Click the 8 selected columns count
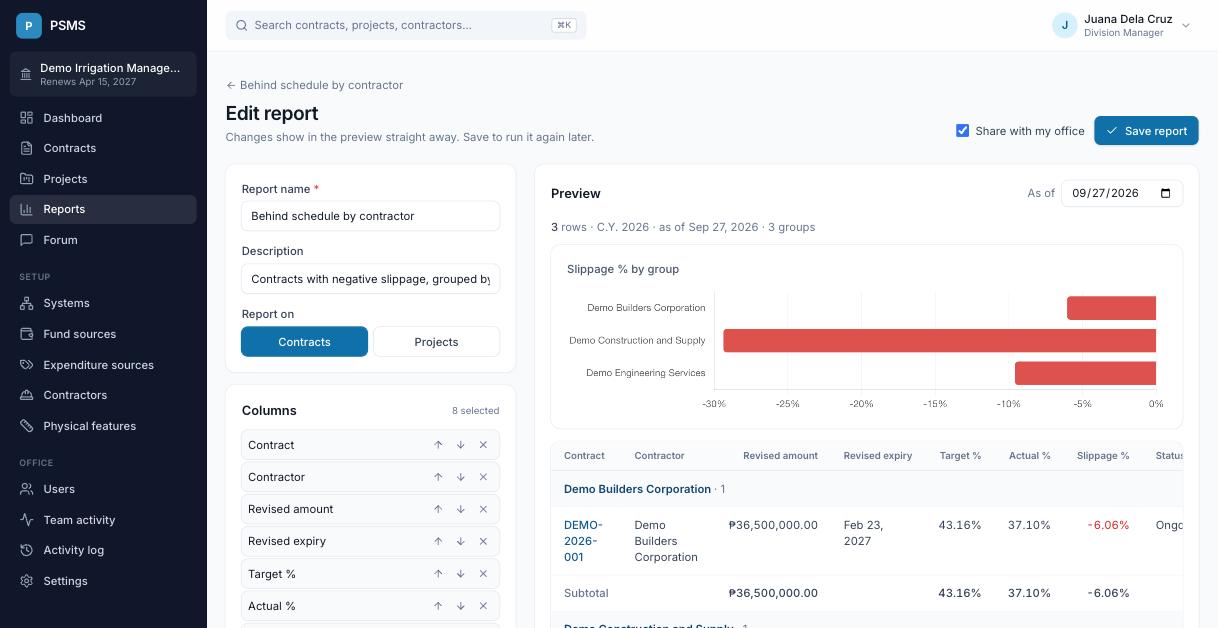 [x=475, y=411]
